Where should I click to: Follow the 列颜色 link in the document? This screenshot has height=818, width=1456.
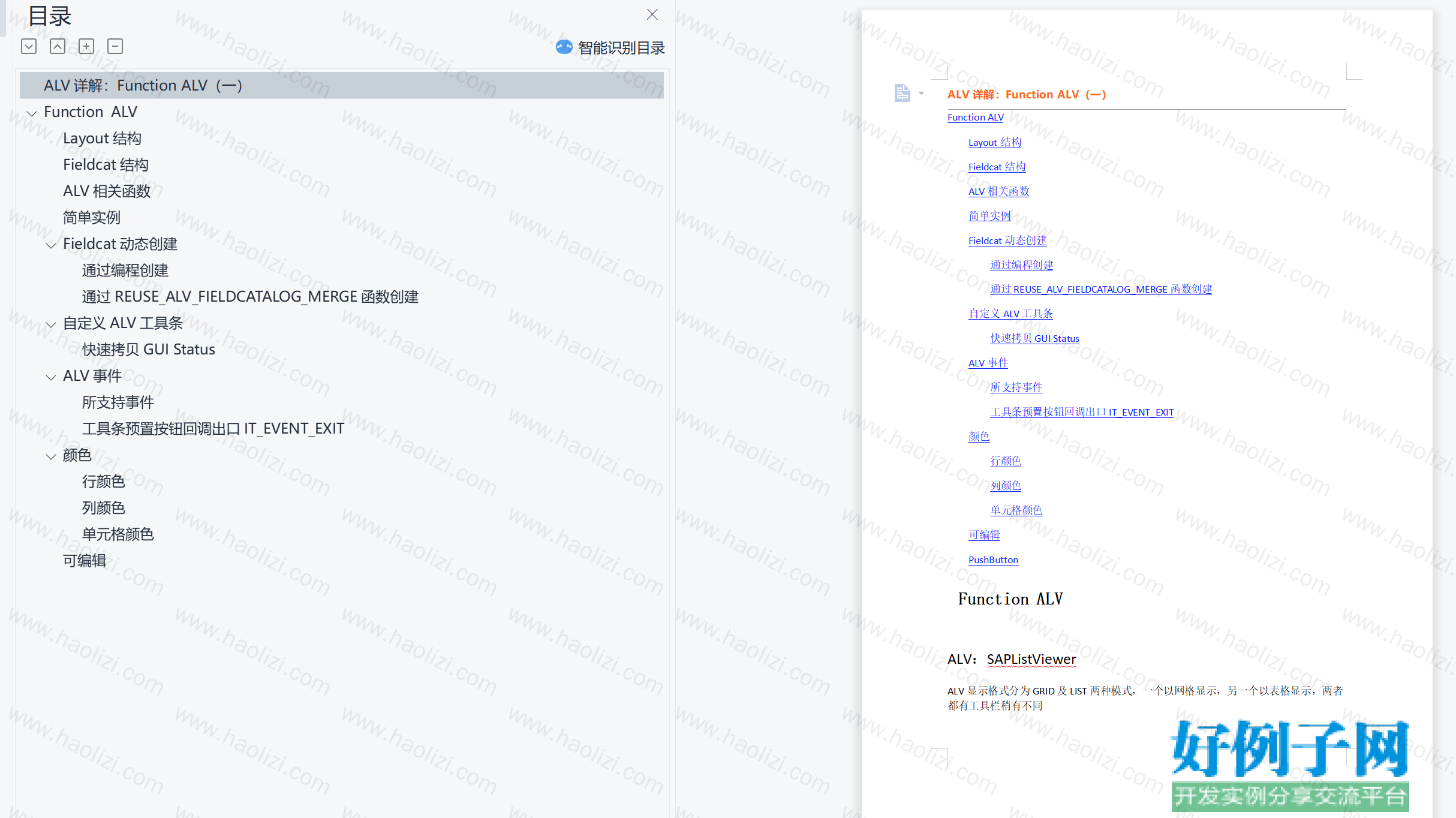pyautogui.click(x=1006, y=486)
